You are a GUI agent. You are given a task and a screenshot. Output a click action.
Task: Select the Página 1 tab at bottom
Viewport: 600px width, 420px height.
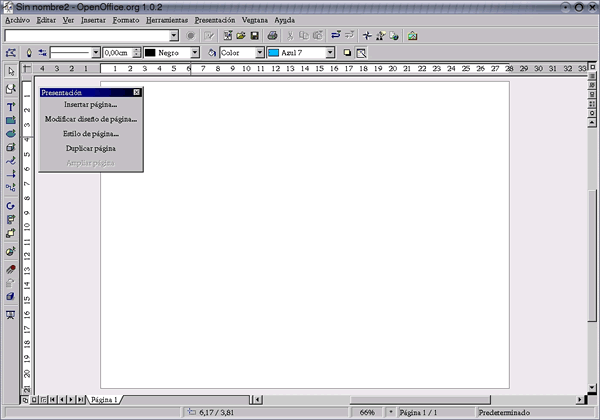pos(105,399)
